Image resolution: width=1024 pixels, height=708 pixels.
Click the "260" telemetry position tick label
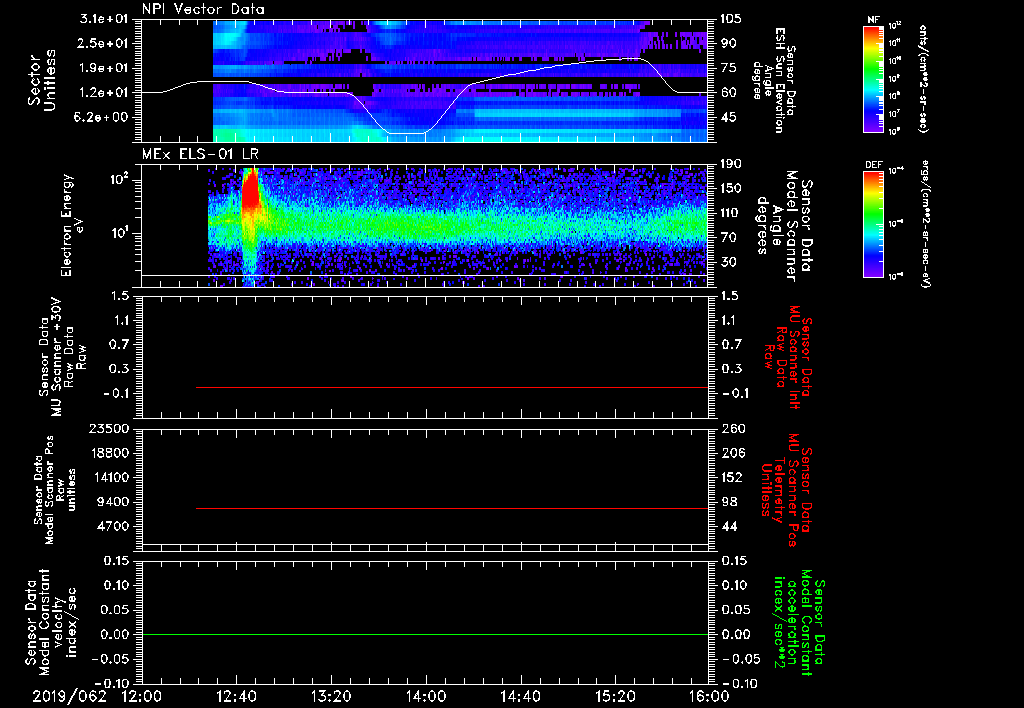(x=733, y=428)
